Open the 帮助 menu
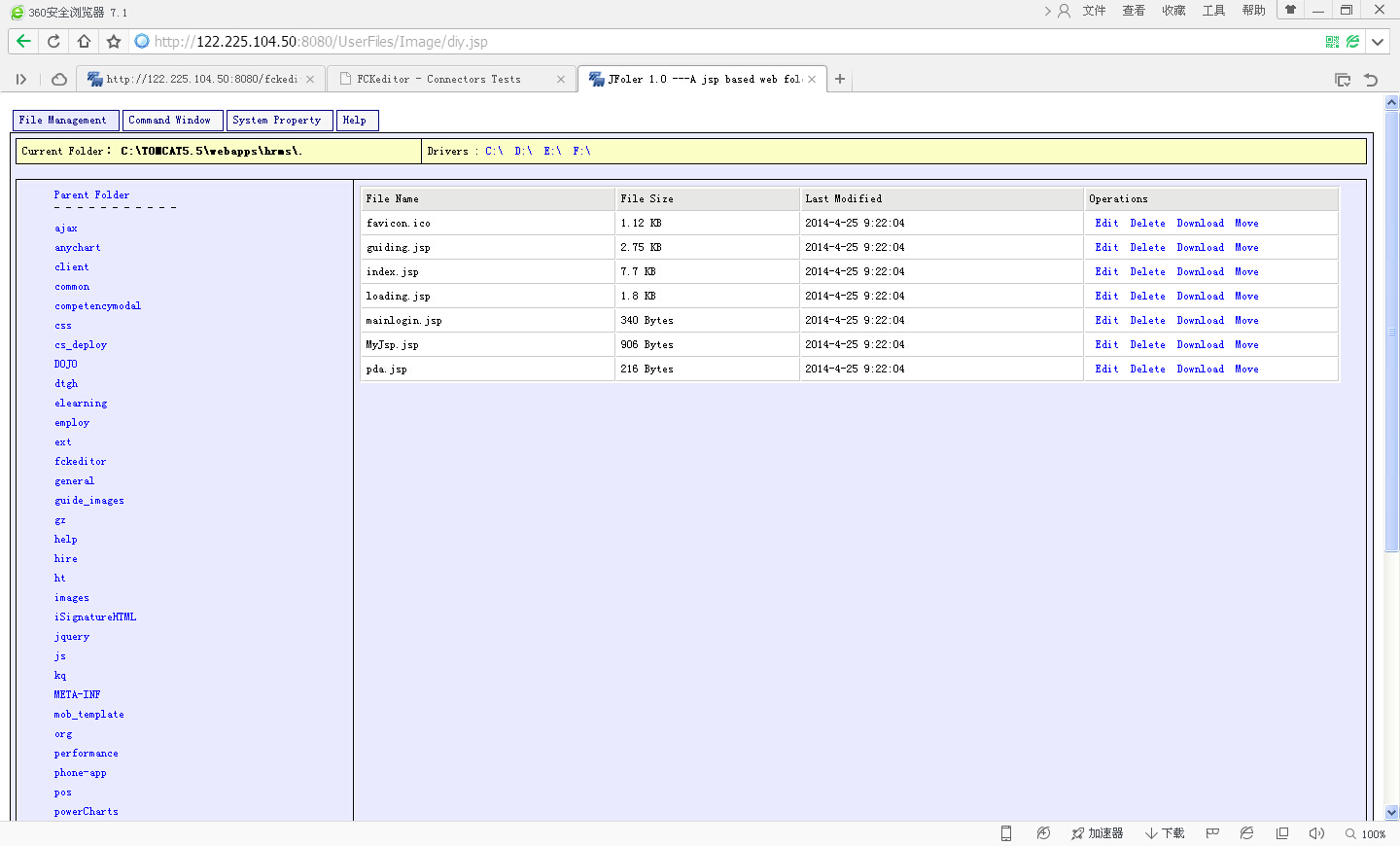The image size is (1400, 846). tap(1253, 11)
